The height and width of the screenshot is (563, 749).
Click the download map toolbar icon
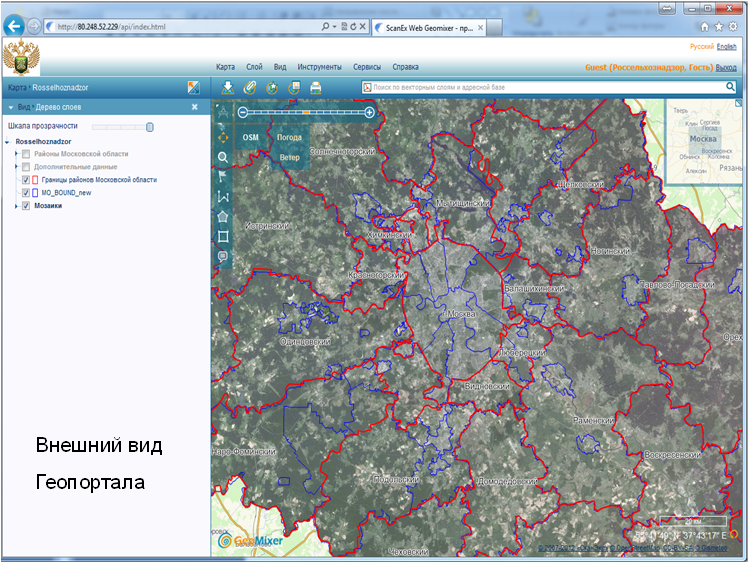pyautogui.click(x=228, y=87)
